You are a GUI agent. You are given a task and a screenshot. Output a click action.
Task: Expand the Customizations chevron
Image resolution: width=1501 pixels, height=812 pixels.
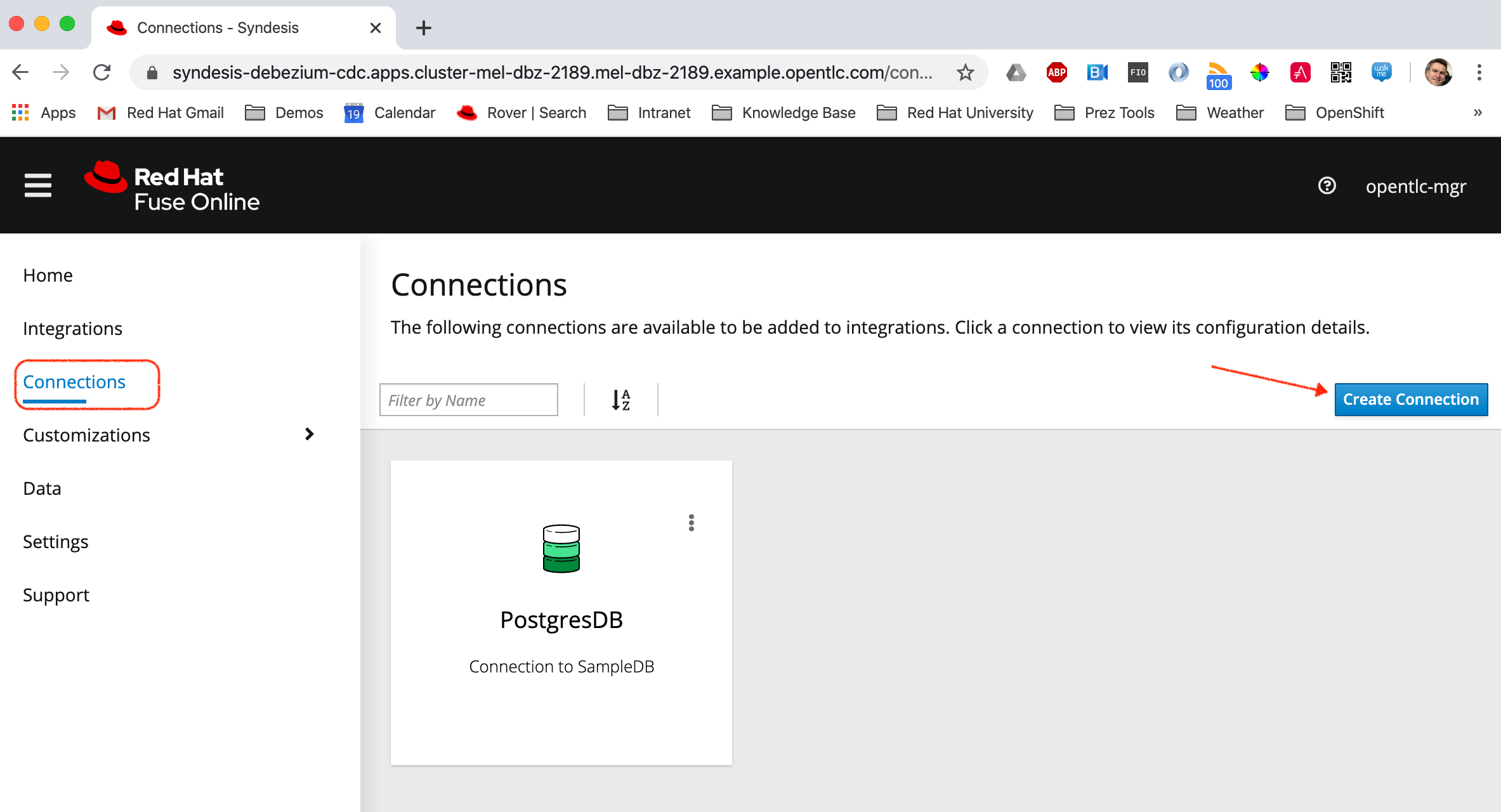[309, 435]
